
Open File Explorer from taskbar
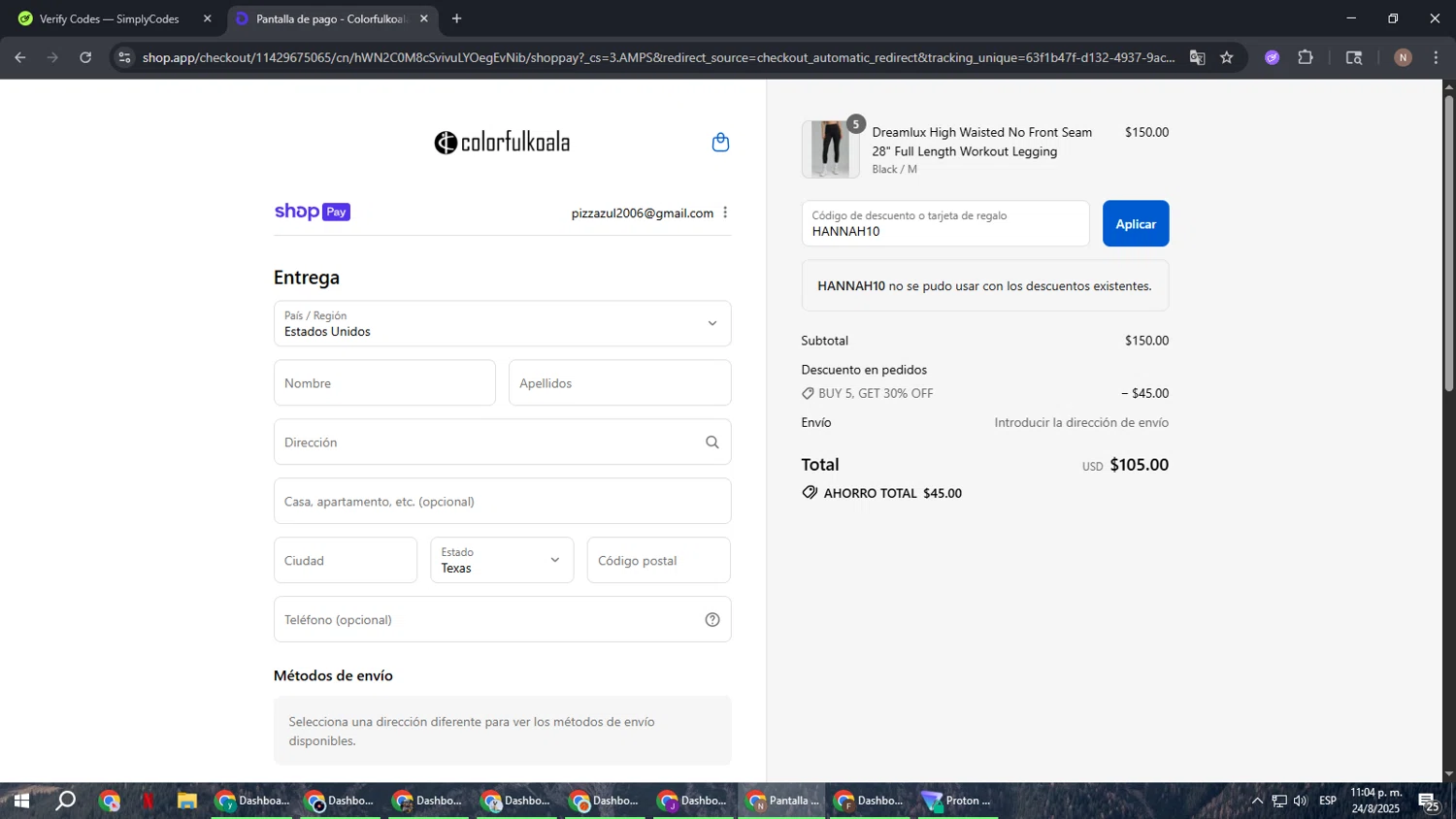[x=187, y=801]
